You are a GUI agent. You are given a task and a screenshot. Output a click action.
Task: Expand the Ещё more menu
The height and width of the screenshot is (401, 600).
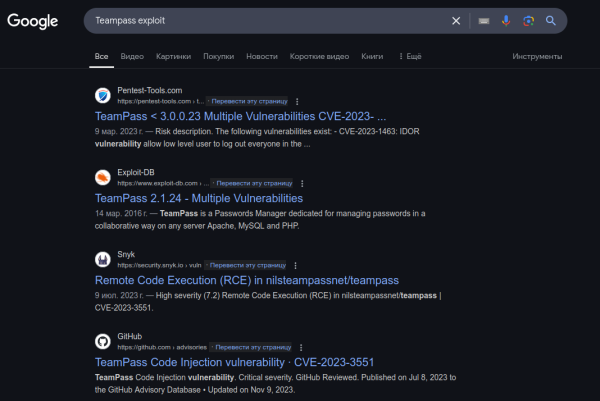410,56
